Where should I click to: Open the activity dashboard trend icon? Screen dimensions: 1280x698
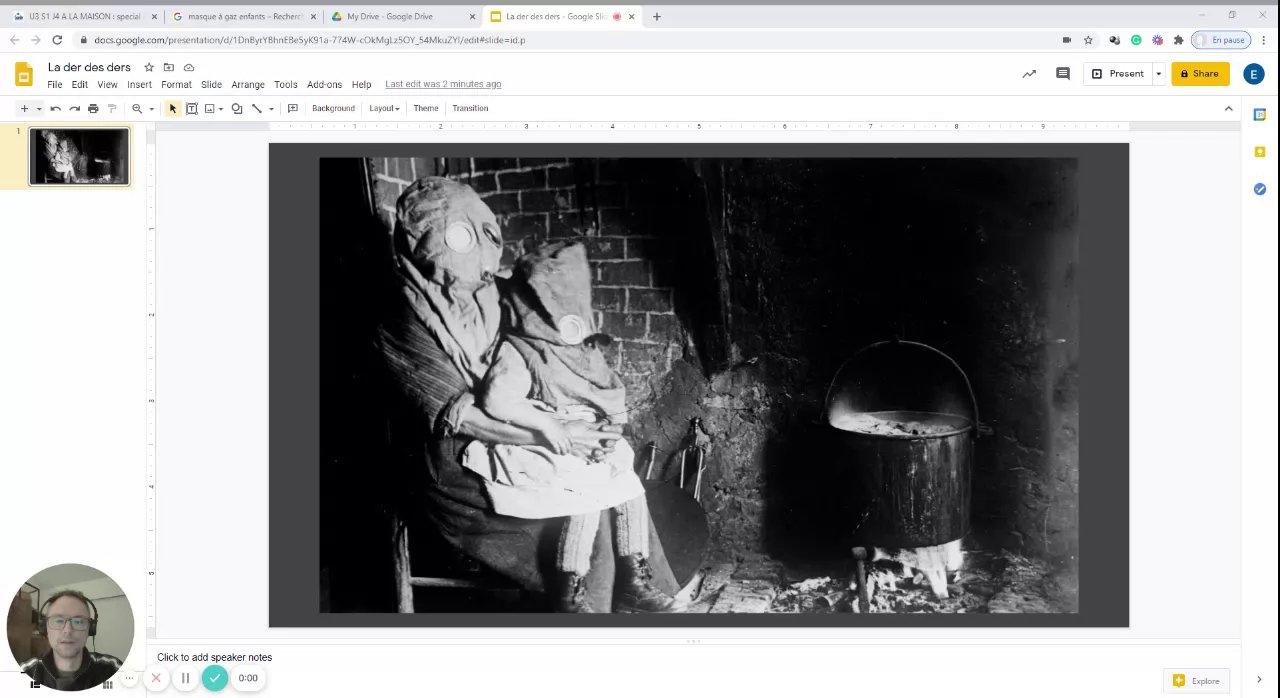[x=1029, y=73]
